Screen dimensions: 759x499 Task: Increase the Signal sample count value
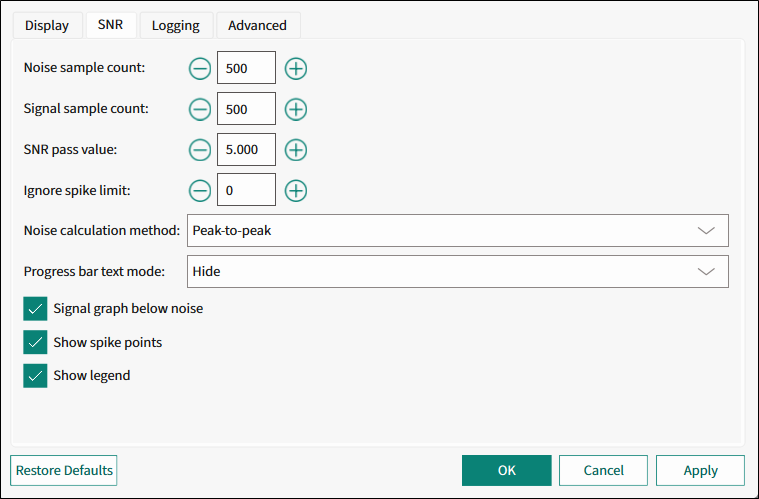[x=296, y=109]
